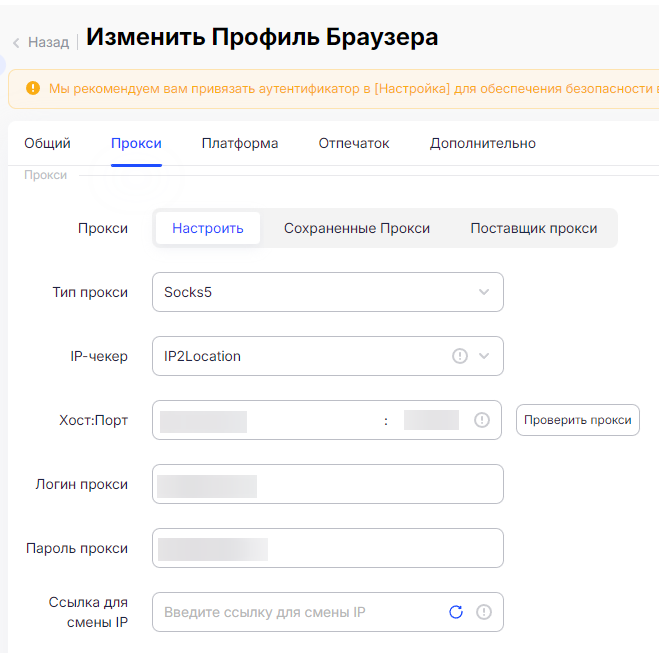This screenshot has width=659, height=653.
Task: Click the info icon in IP change link field
Action: click(x=484, y=612)
